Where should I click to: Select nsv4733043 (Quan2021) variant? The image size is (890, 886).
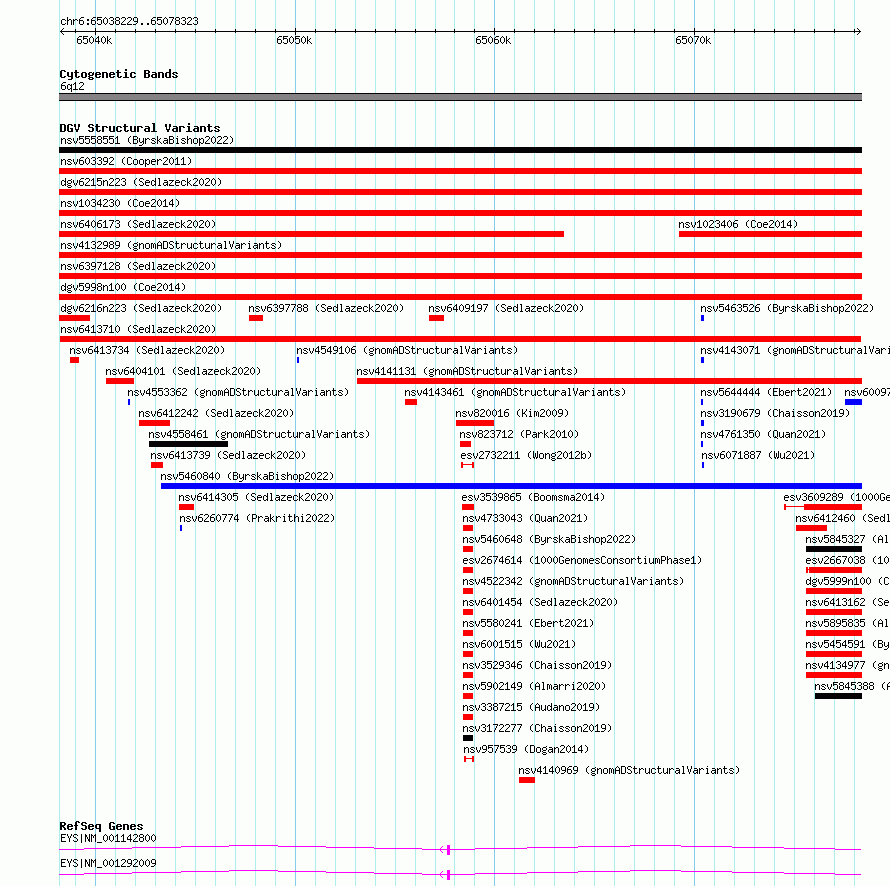click(x=525, y=518)
